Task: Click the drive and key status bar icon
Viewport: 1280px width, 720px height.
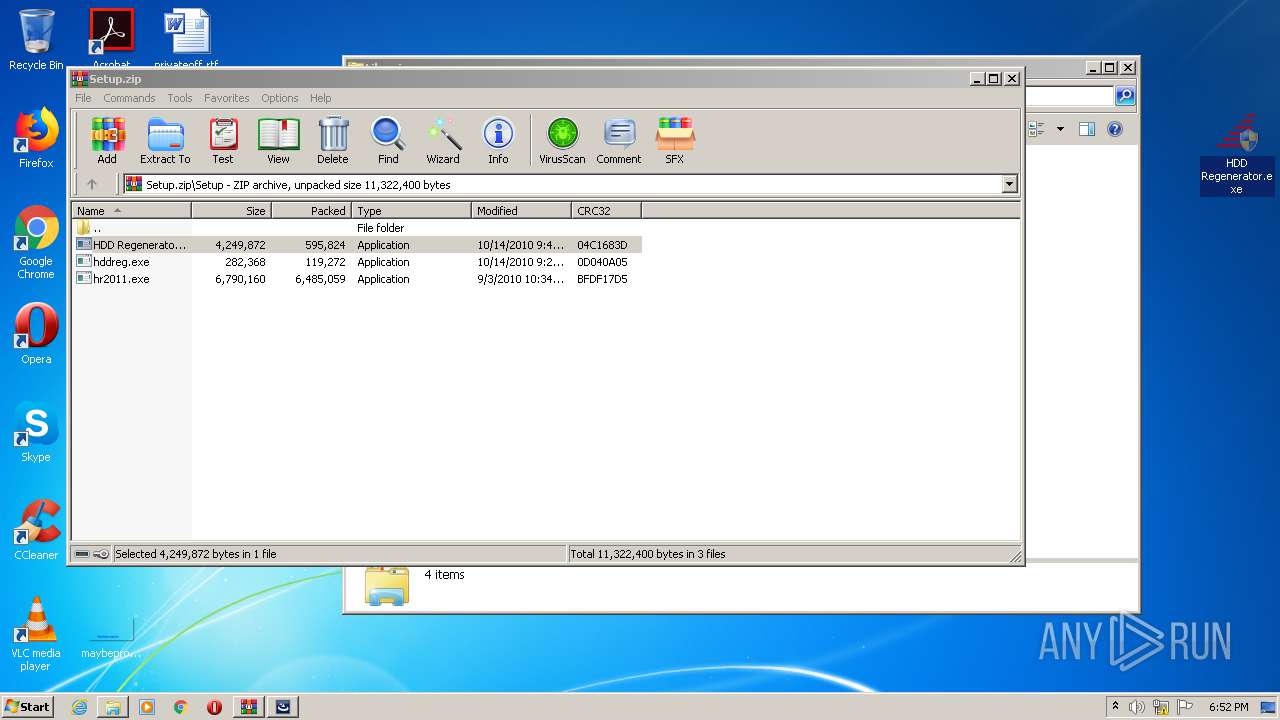Action: [91, 554]
